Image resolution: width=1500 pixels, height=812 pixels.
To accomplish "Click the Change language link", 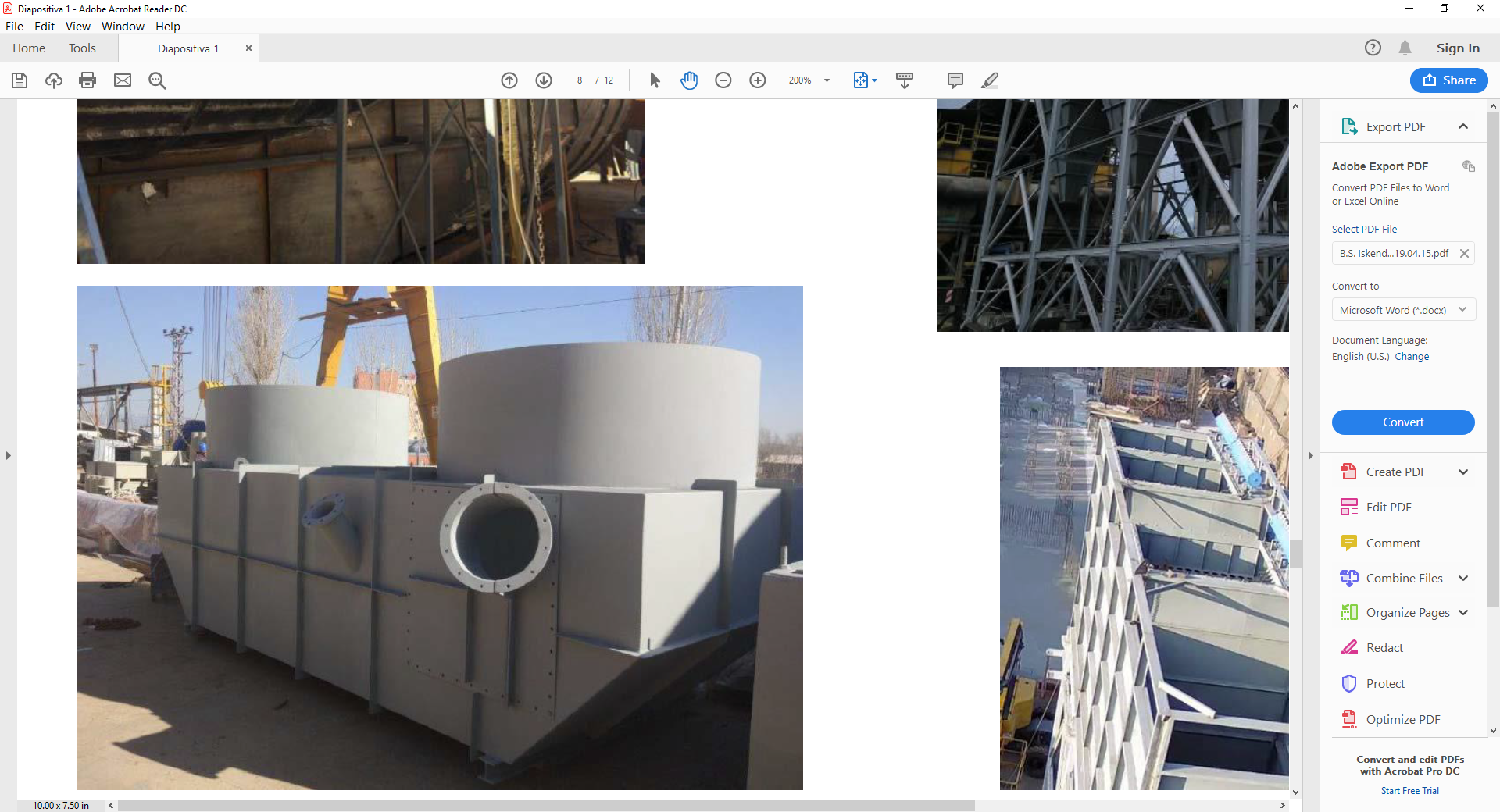I will [x=1412, y=356].
